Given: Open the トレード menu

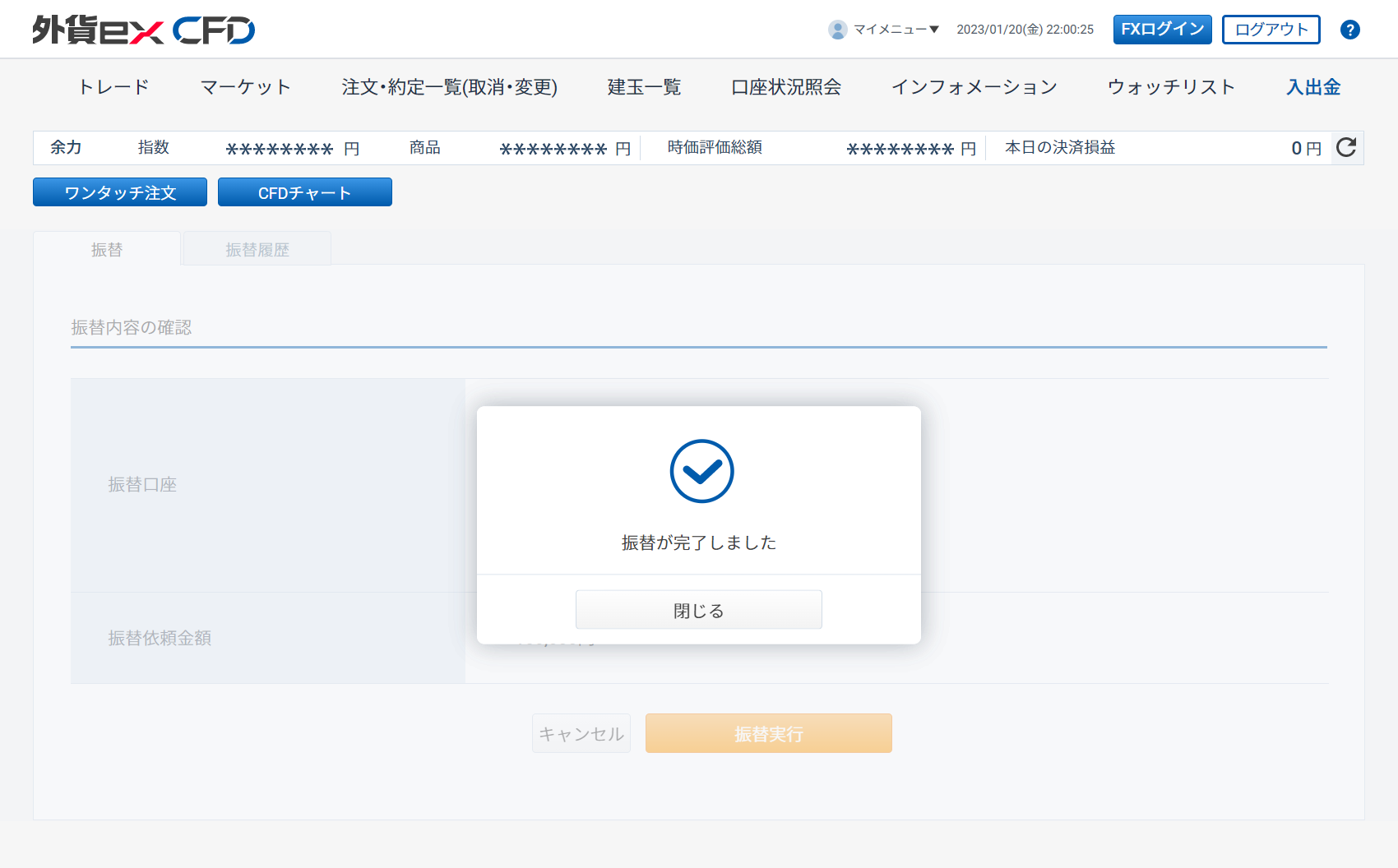Looking at the screenshot, I should coord(113,87).
